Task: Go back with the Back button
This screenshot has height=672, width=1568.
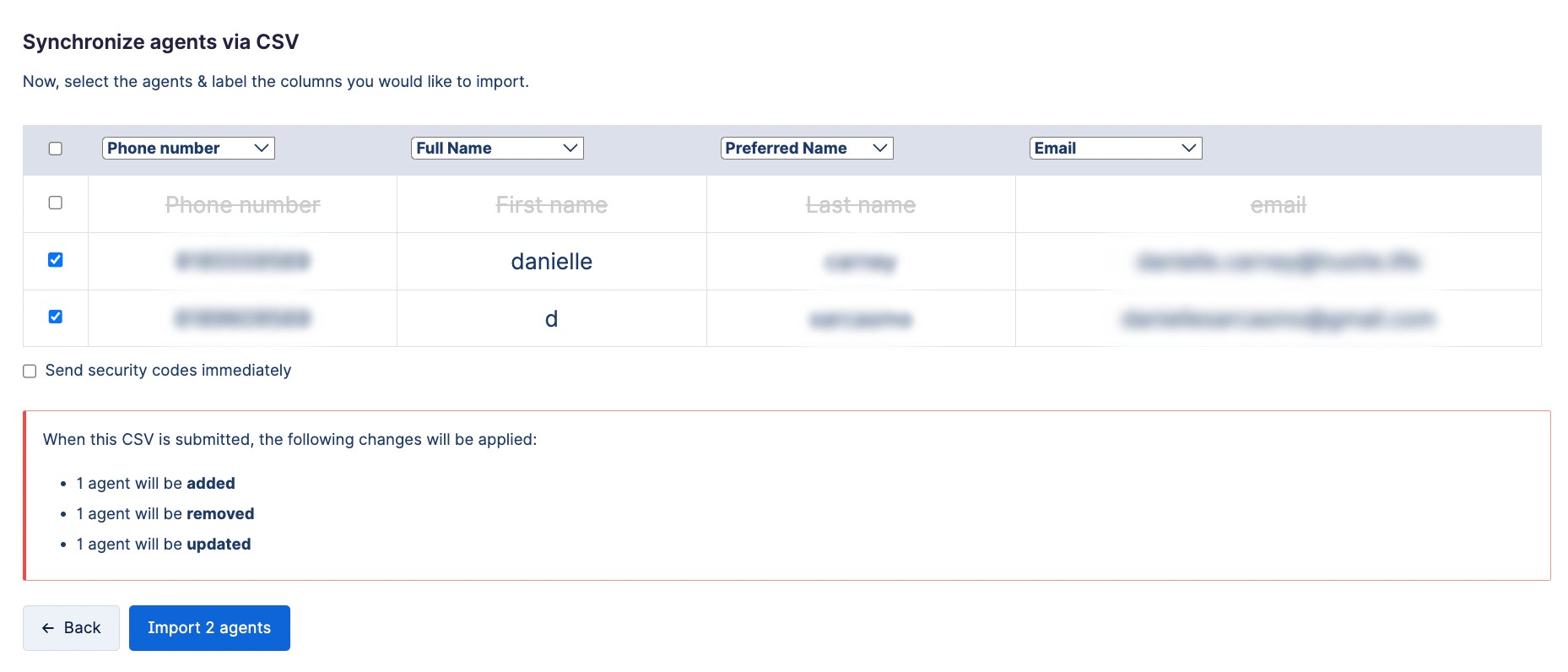Action: tap(71, 628)
